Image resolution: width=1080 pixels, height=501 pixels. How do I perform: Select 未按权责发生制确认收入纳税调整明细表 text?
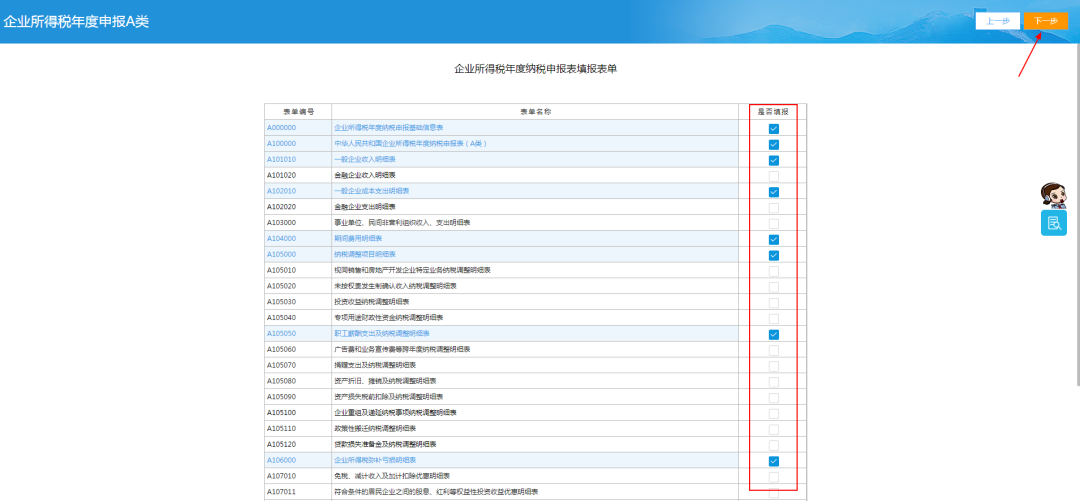pos(395,286)
